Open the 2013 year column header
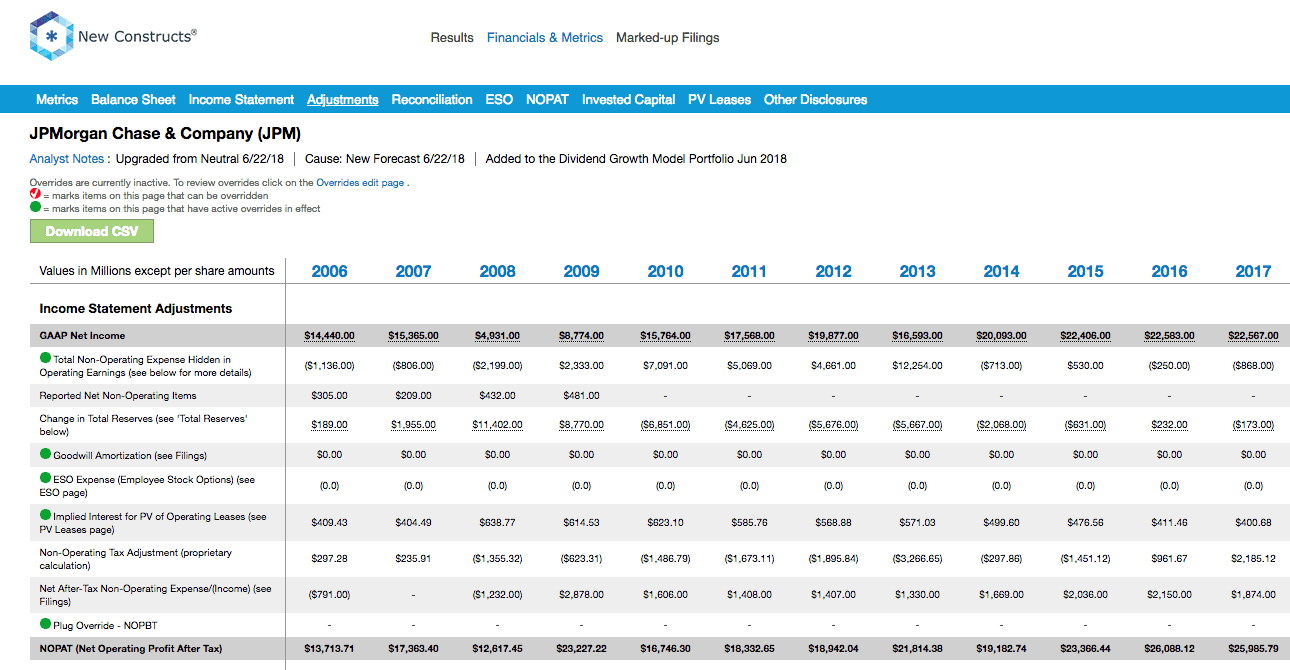Screen dimensions: 1290x670 pyautogui.click(x=918, y=271)
